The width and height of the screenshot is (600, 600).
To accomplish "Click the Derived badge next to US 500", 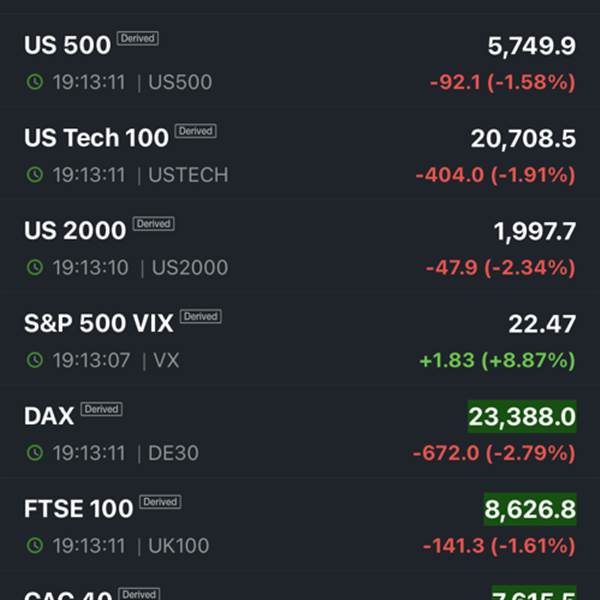I will tap(138, 38).
